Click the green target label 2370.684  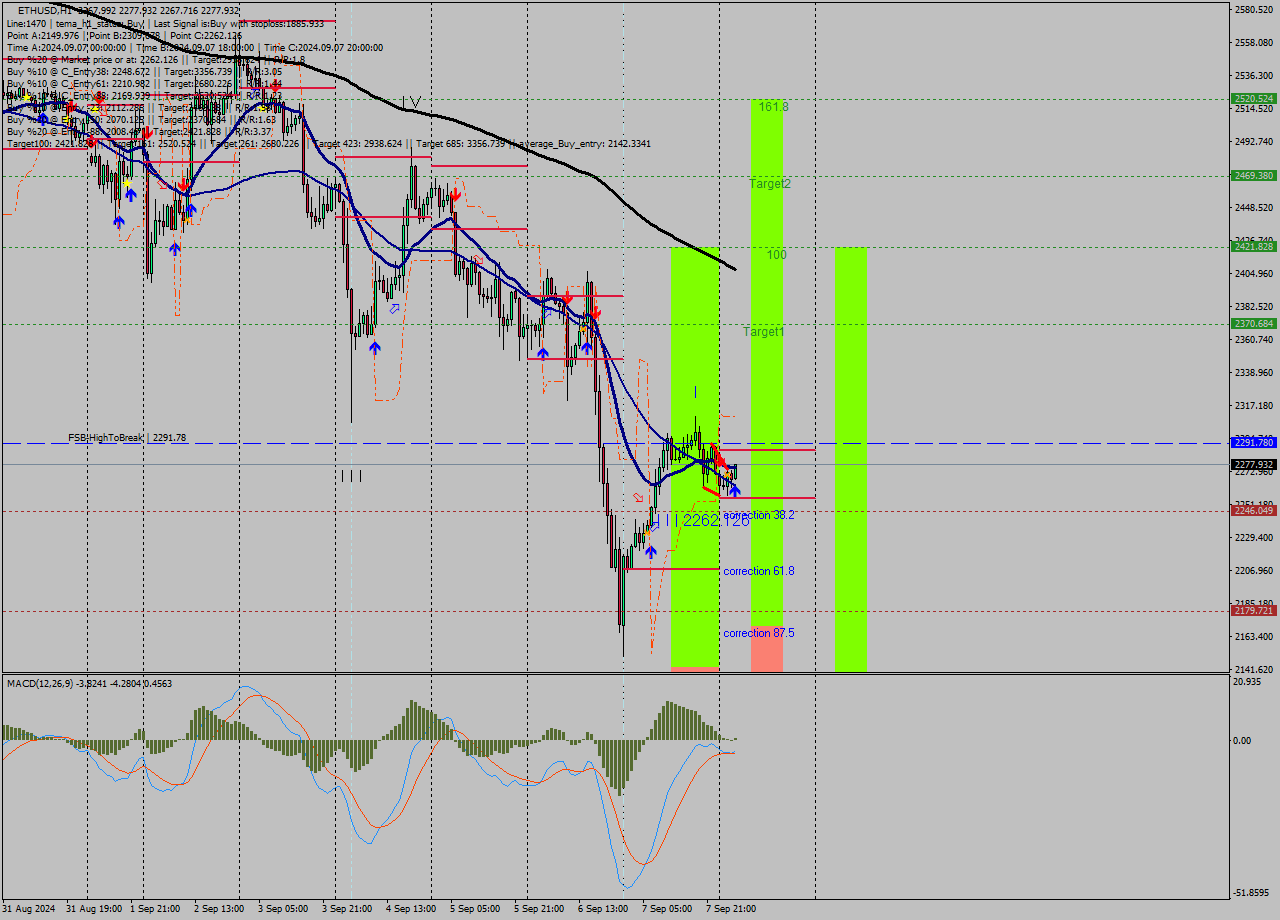click(1252, 323)
